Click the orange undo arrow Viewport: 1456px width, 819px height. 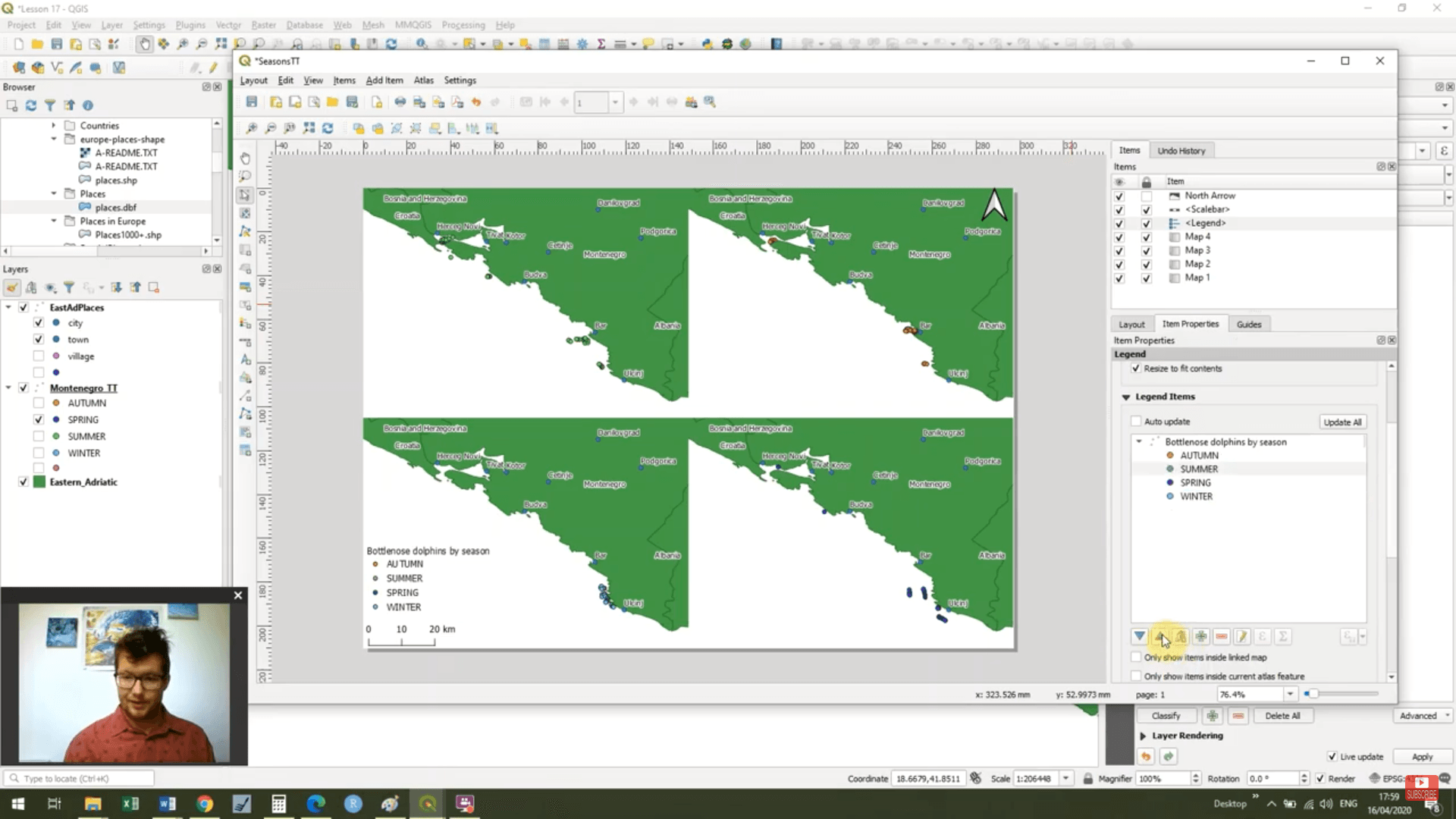pos(476,102)
